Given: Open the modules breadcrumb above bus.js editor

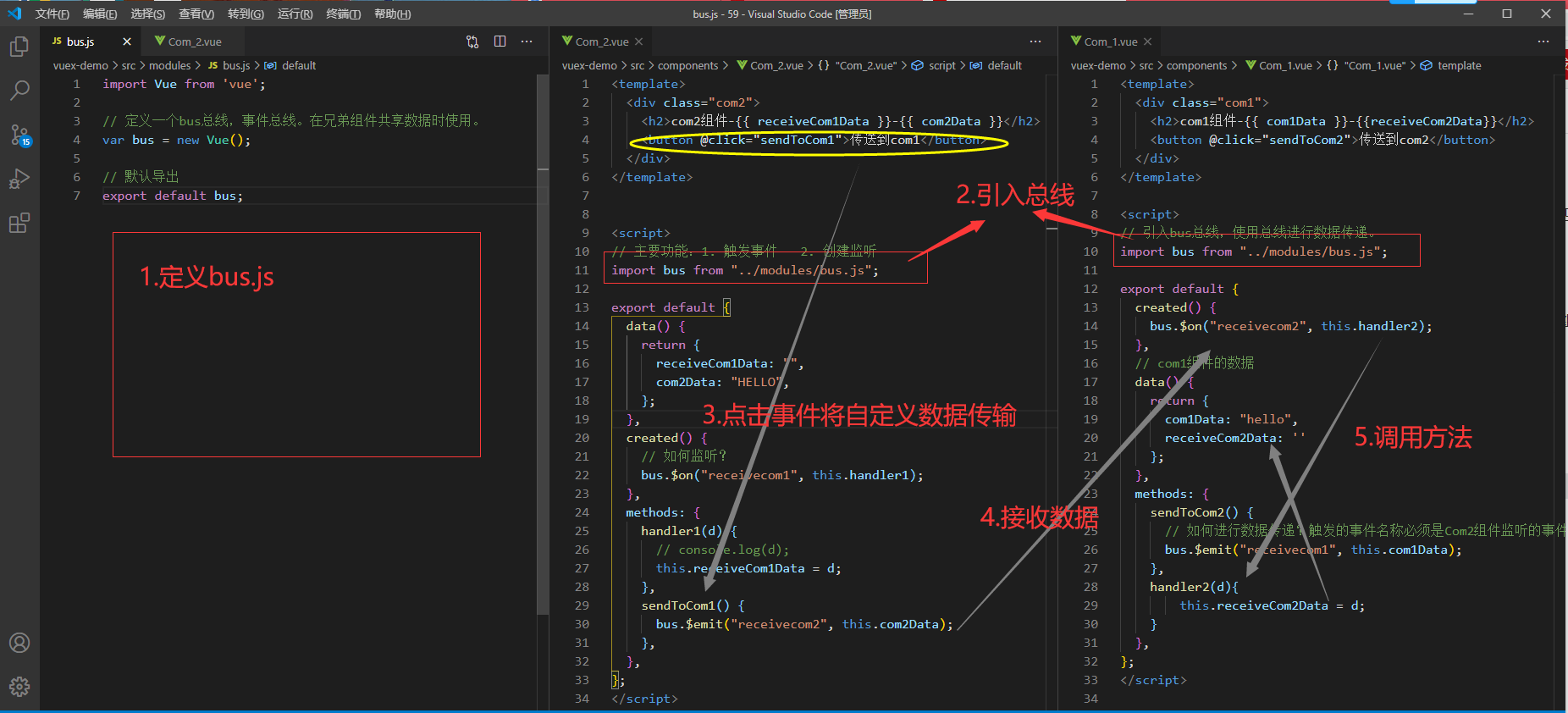Looking at the screenshot, I should click(169, 65).
